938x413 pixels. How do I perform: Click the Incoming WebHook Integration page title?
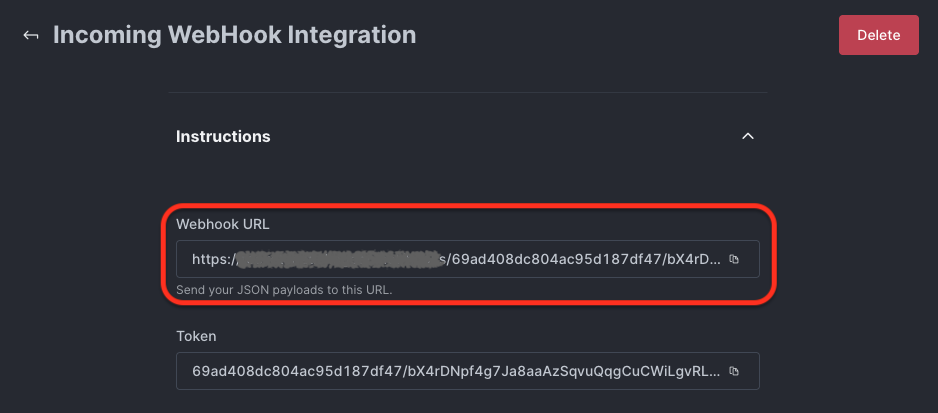click(x=234, y=35)
